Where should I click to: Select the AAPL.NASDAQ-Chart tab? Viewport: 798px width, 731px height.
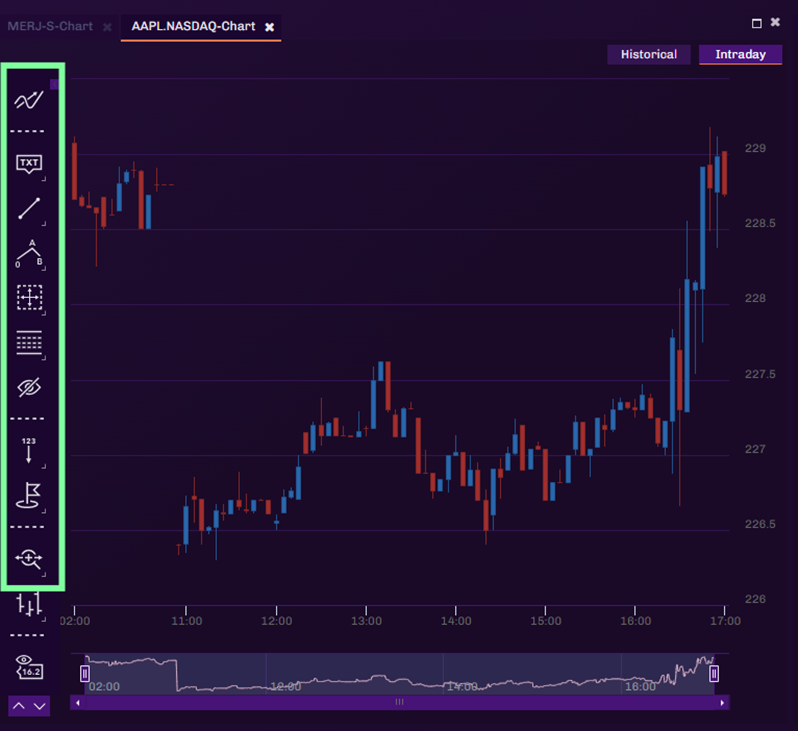pos(192,26)
